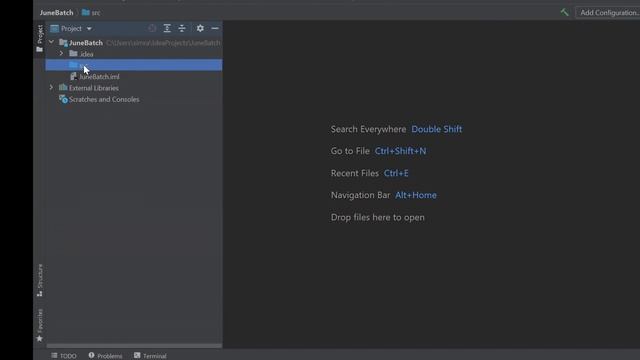Click the External Libraries icon

coord(63,87)
